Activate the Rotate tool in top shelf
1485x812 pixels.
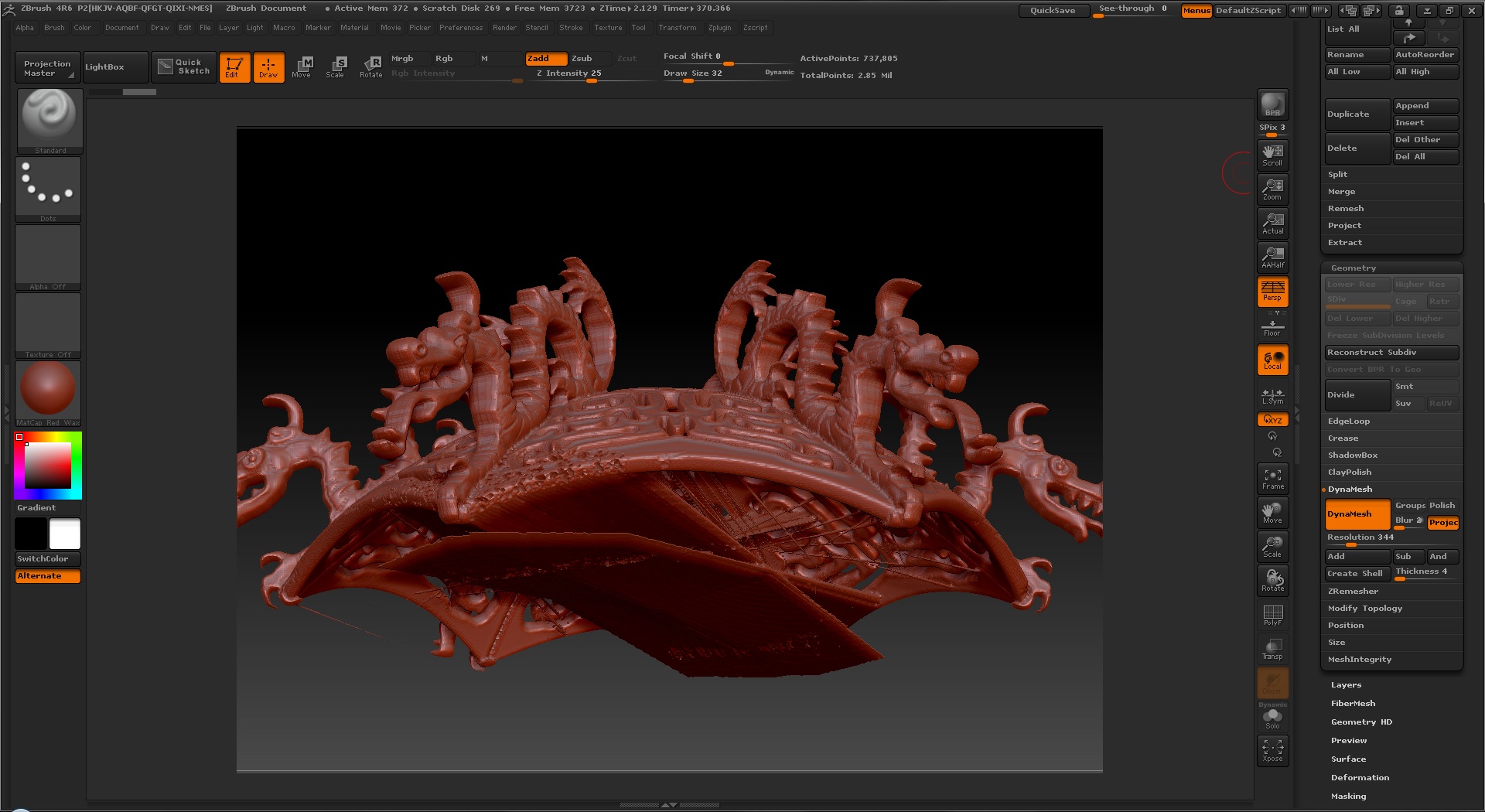(371, 67)
